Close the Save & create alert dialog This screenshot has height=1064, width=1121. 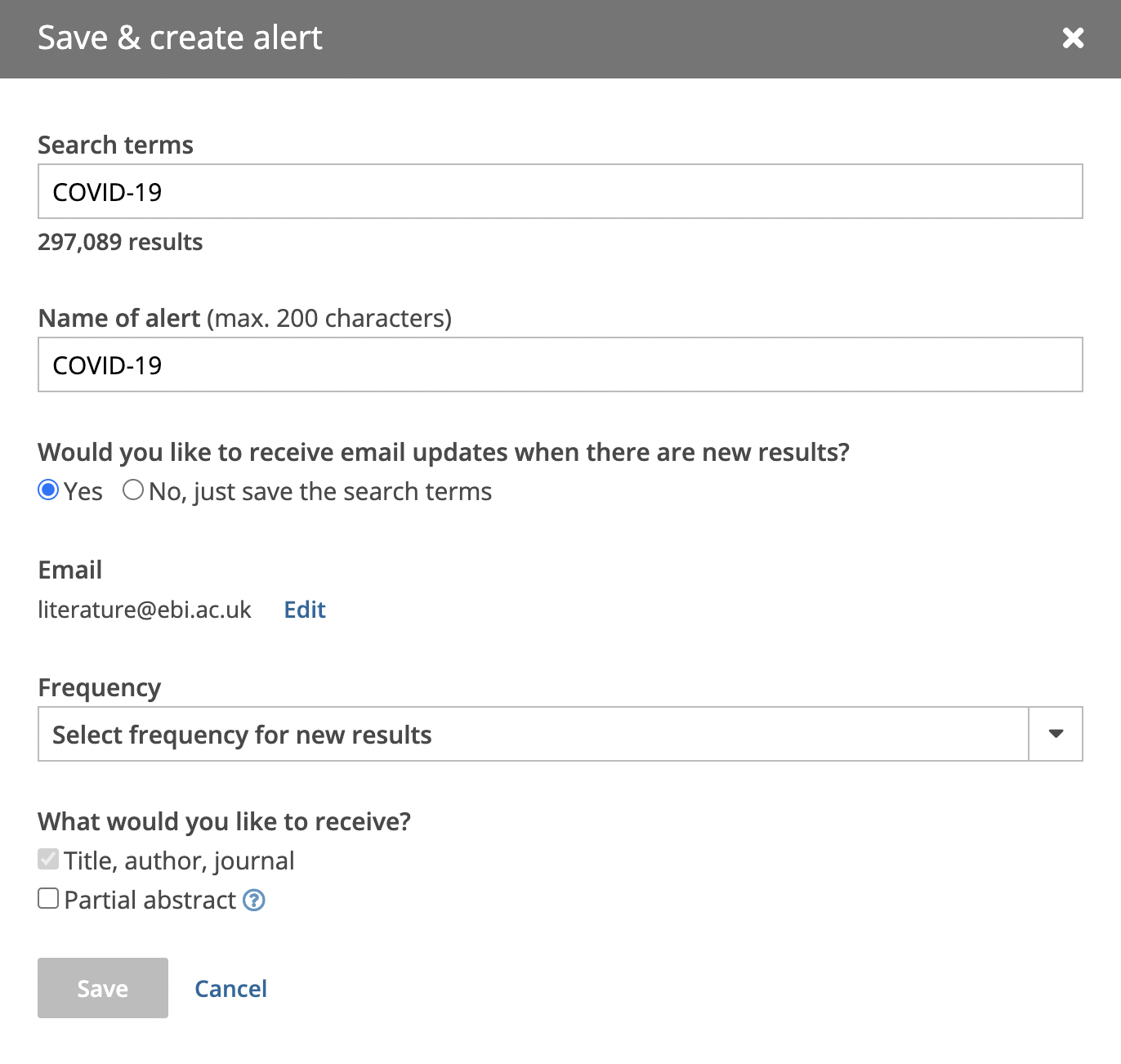[1073, 38]
